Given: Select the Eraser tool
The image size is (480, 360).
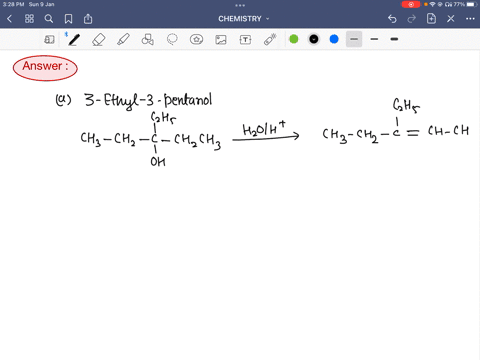Looking at the screenshot, I should (x=99, y=40).
